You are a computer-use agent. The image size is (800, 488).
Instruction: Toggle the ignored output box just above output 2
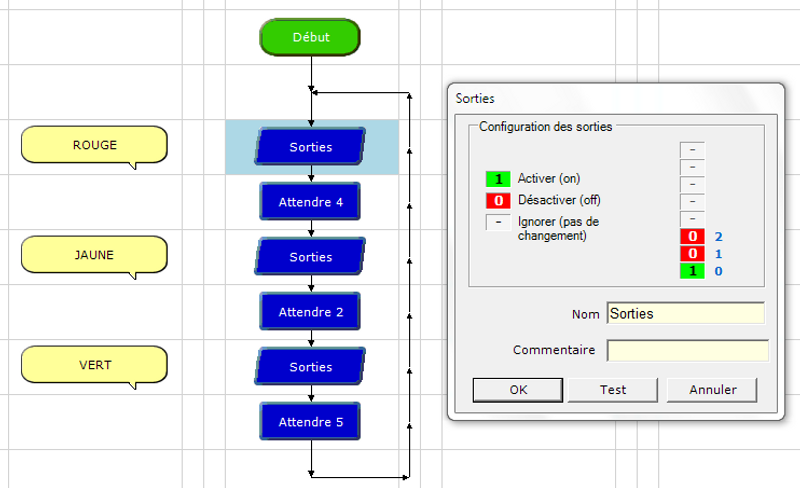click(692, 218)
